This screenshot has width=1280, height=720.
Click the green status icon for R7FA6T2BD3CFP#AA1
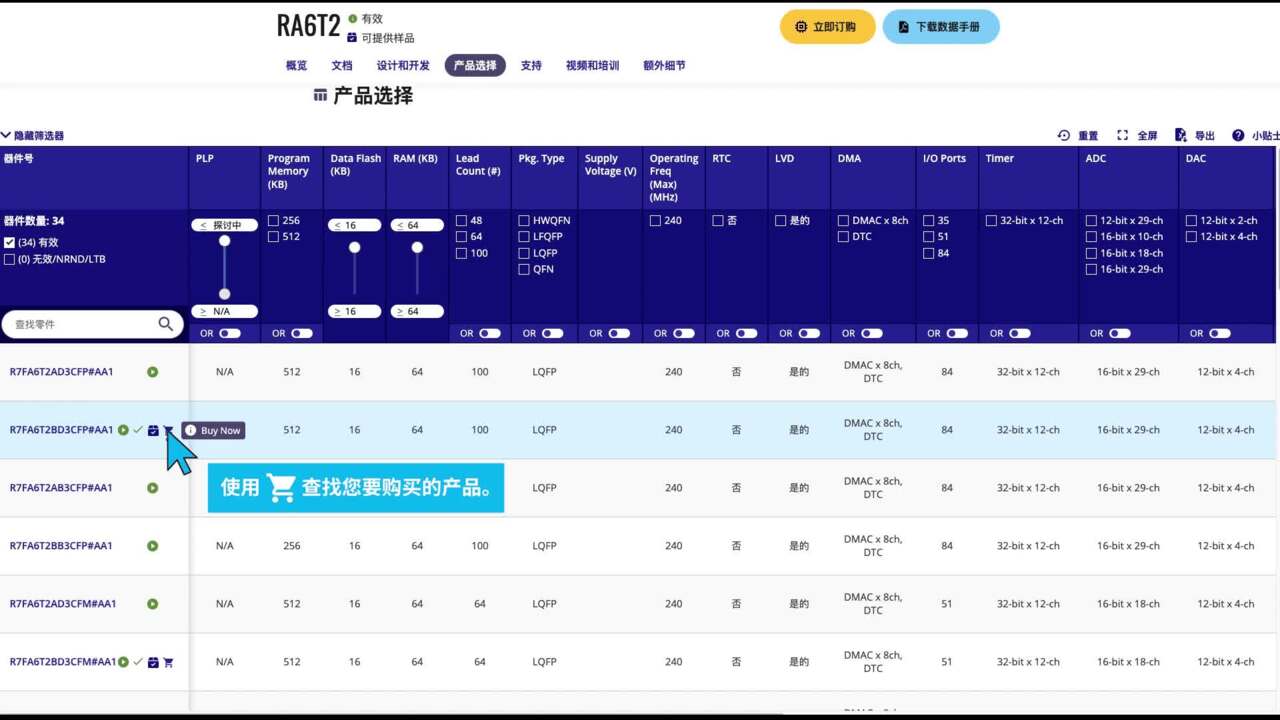pos(123,430)
